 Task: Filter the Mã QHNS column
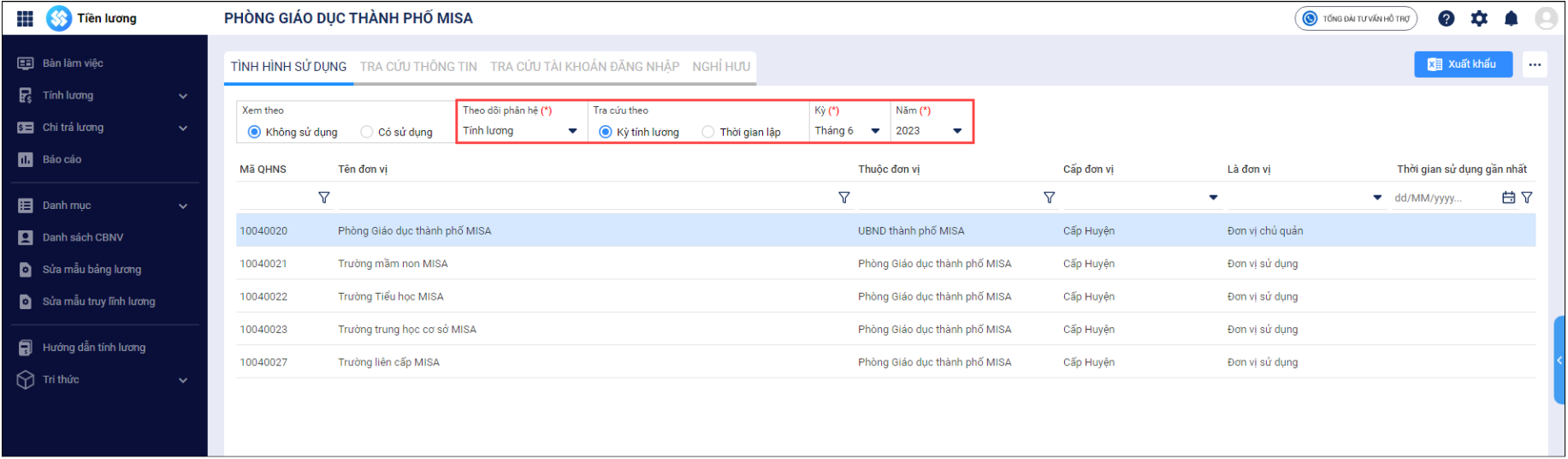coord(324,198)
